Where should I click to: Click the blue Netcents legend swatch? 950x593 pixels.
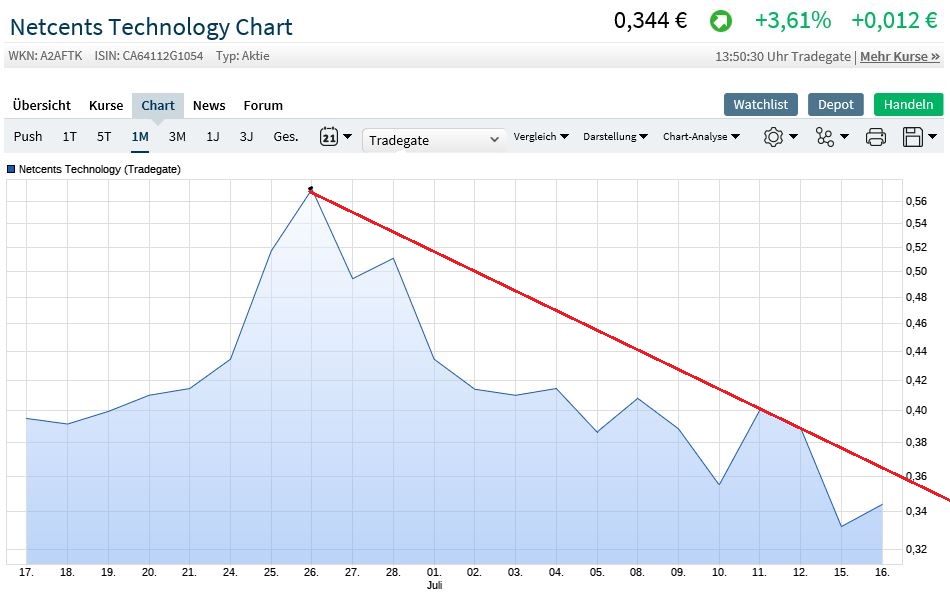[x=11, y=170]
